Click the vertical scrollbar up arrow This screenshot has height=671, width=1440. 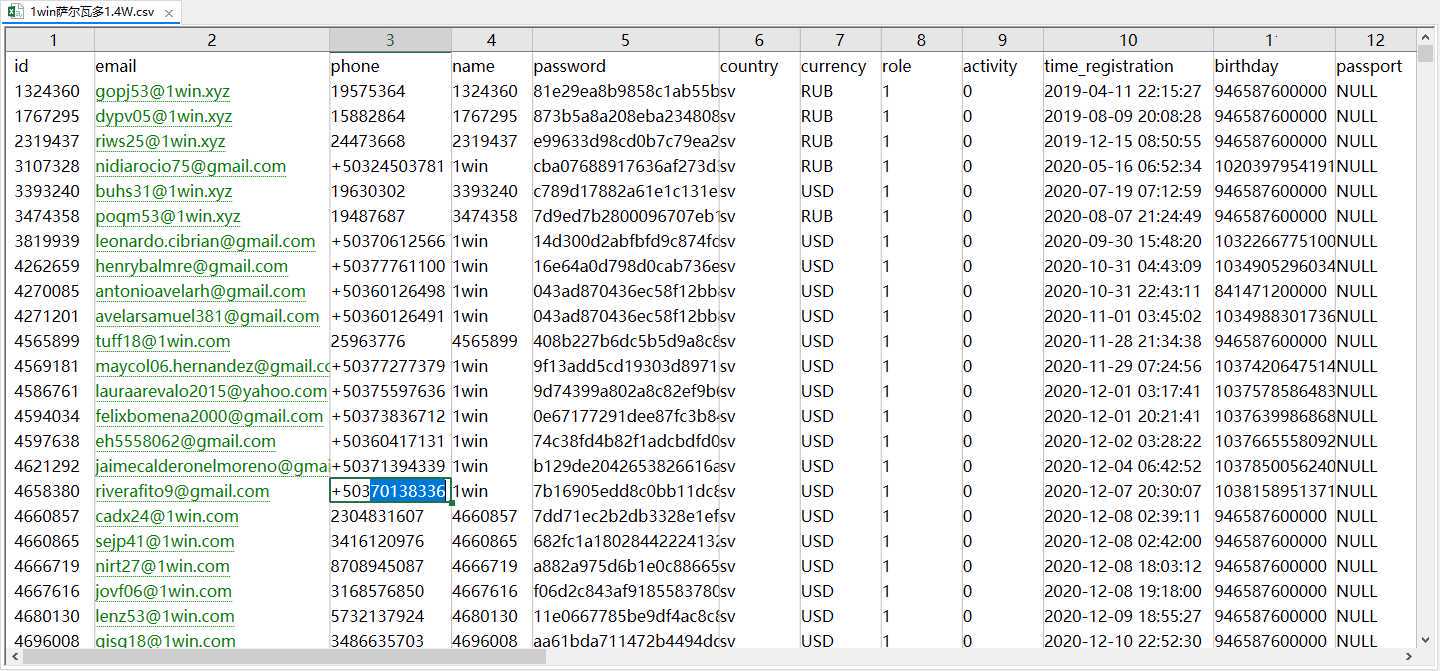1426,36
